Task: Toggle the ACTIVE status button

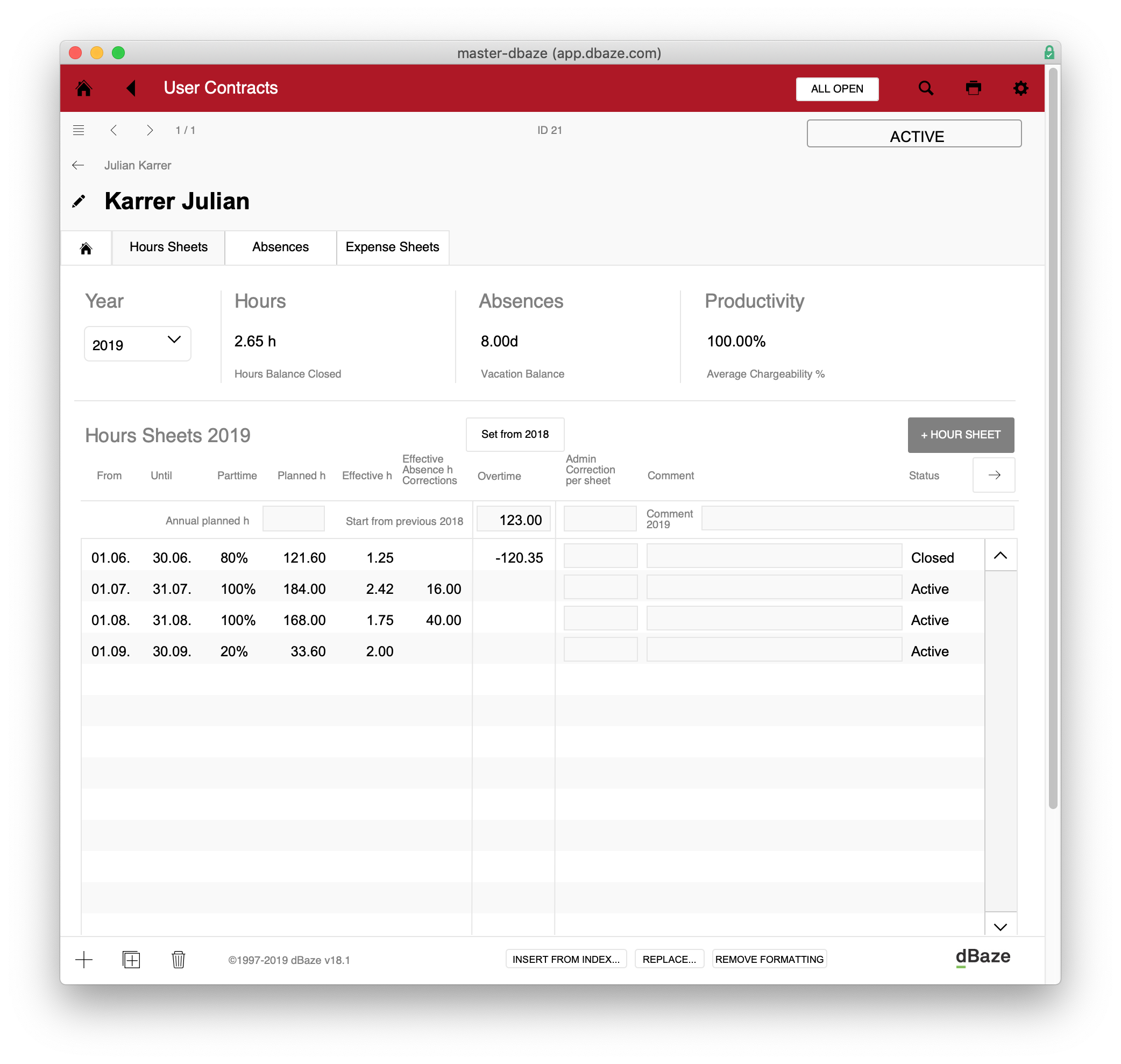Action: coord(913,134)
